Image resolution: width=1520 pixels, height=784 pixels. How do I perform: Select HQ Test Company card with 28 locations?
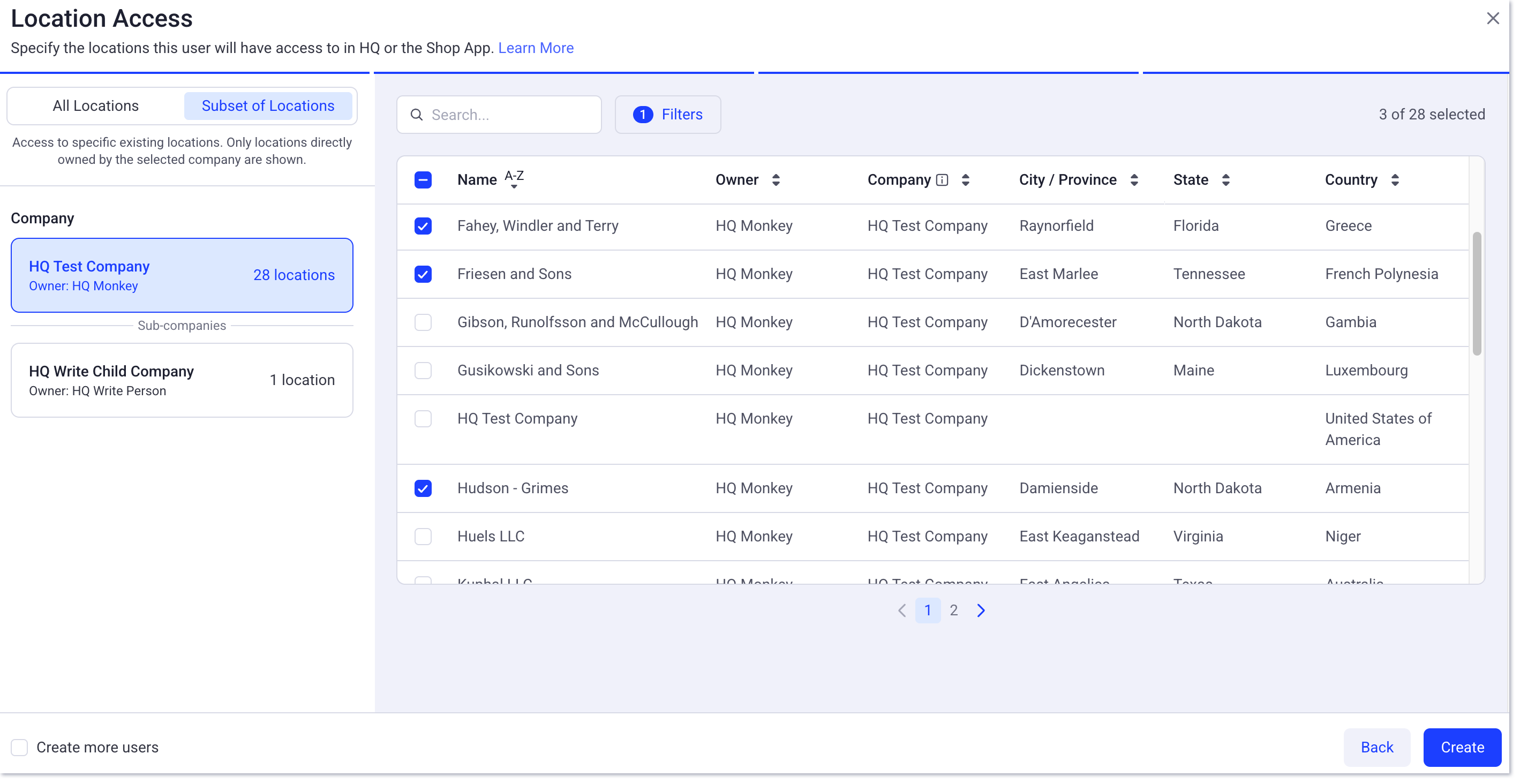tap(182, 275)
